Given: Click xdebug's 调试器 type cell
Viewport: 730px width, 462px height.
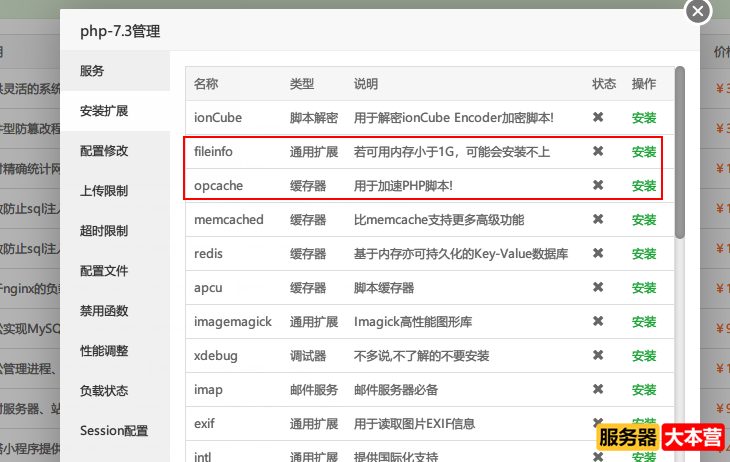Looking at the screenshot, I should (x=308, y=356).
